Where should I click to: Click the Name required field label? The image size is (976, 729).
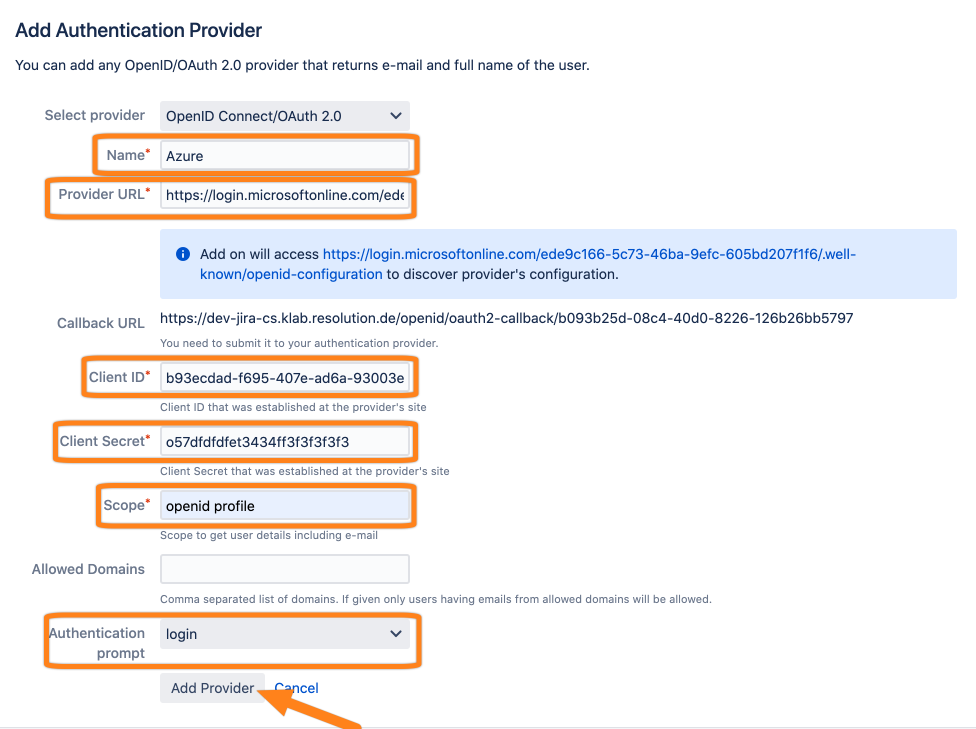point(127,155)
